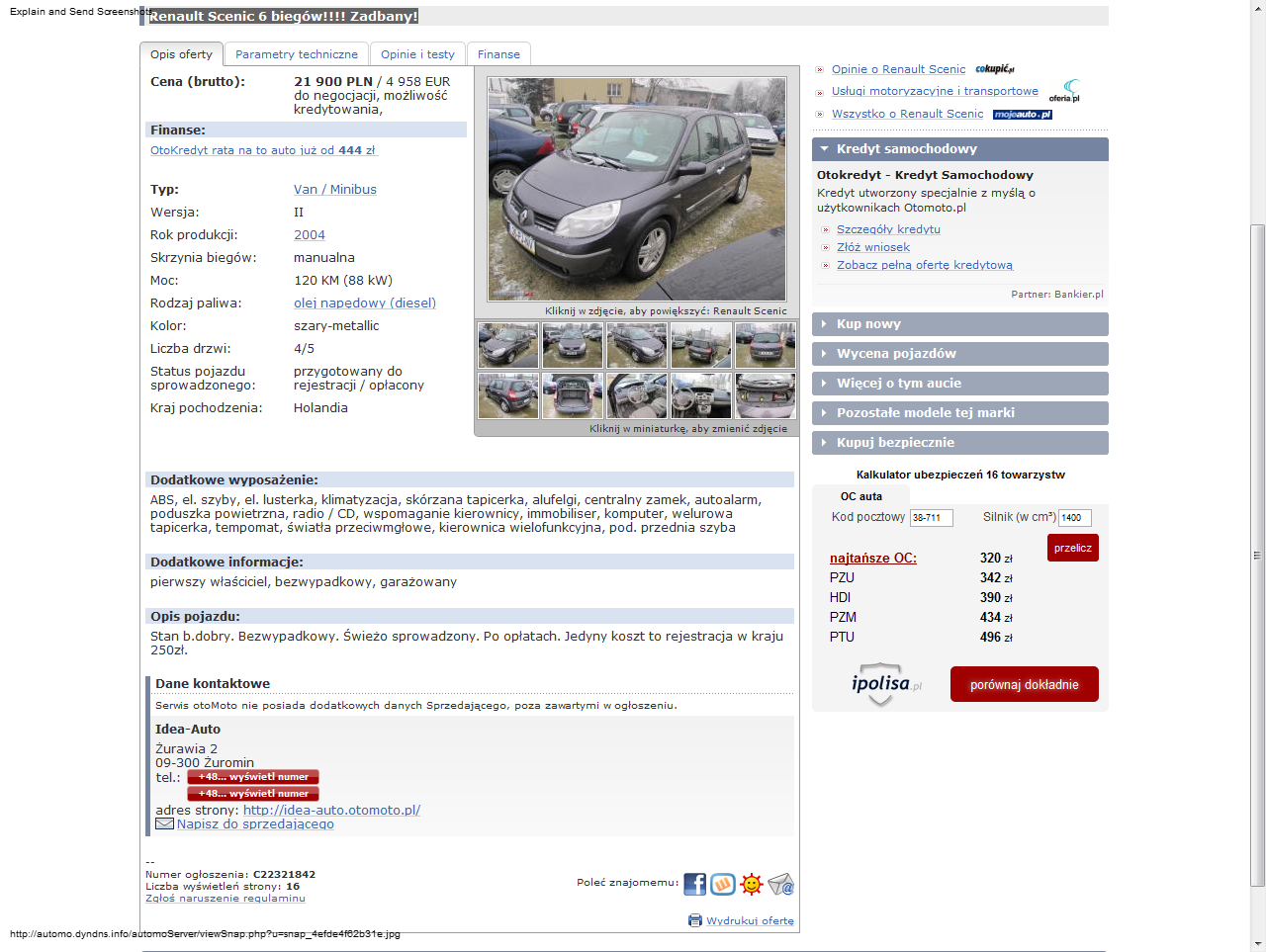This screenshot has width=1266, height=952.
Task: Show the open hood engine bay thumbnail
Action: click(765, 395)
